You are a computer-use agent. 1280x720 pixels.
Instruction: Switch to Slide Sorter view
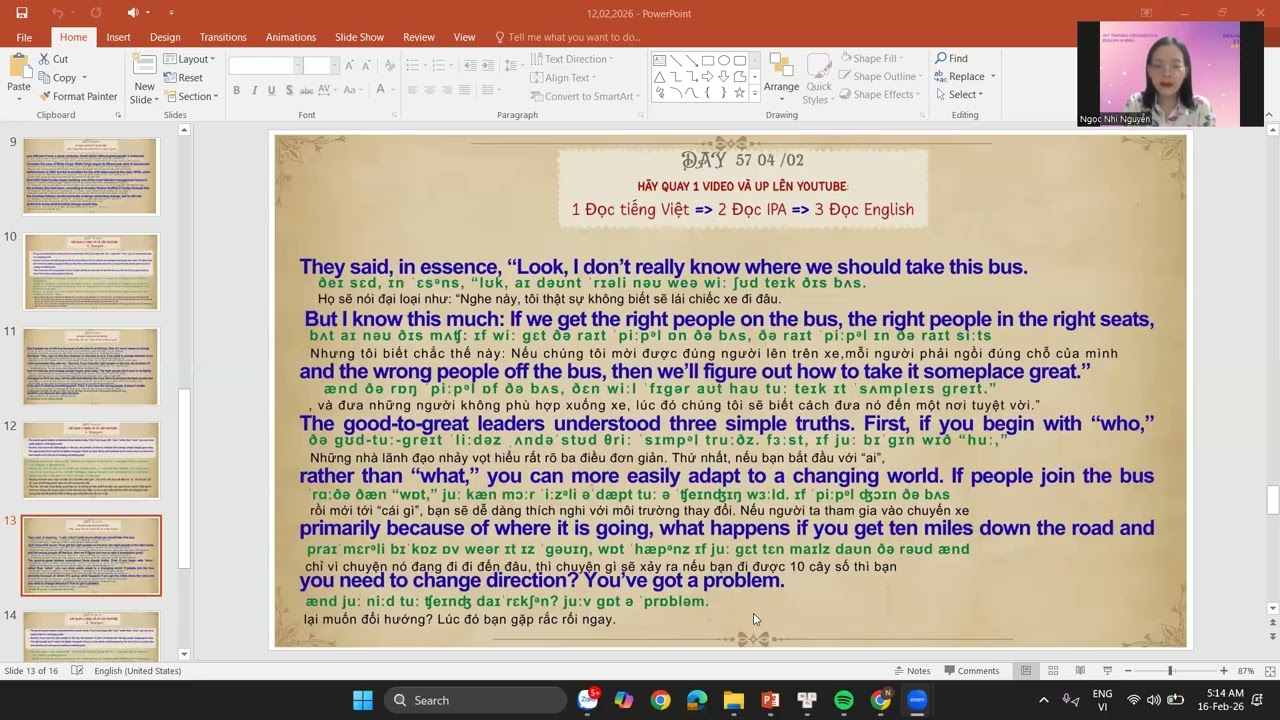tap(1053, 671)
